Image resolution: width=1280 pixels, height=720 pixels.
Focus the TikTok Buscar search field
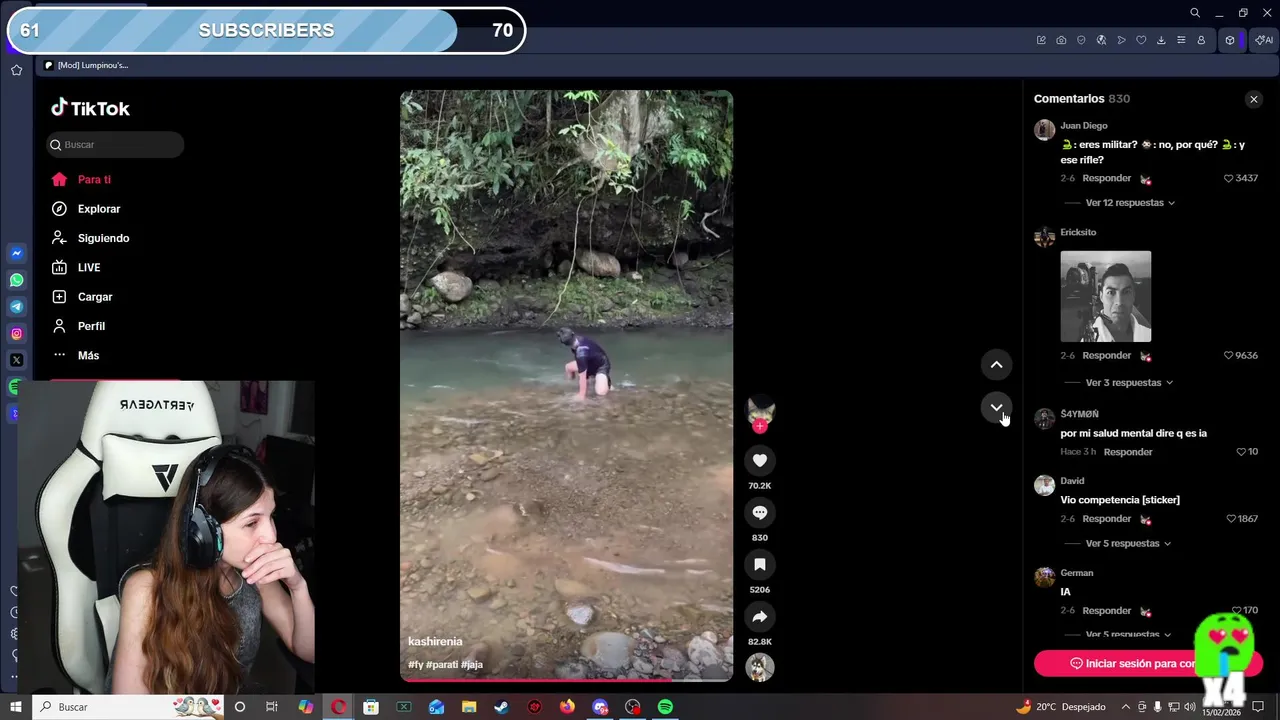tap(115, 145)
